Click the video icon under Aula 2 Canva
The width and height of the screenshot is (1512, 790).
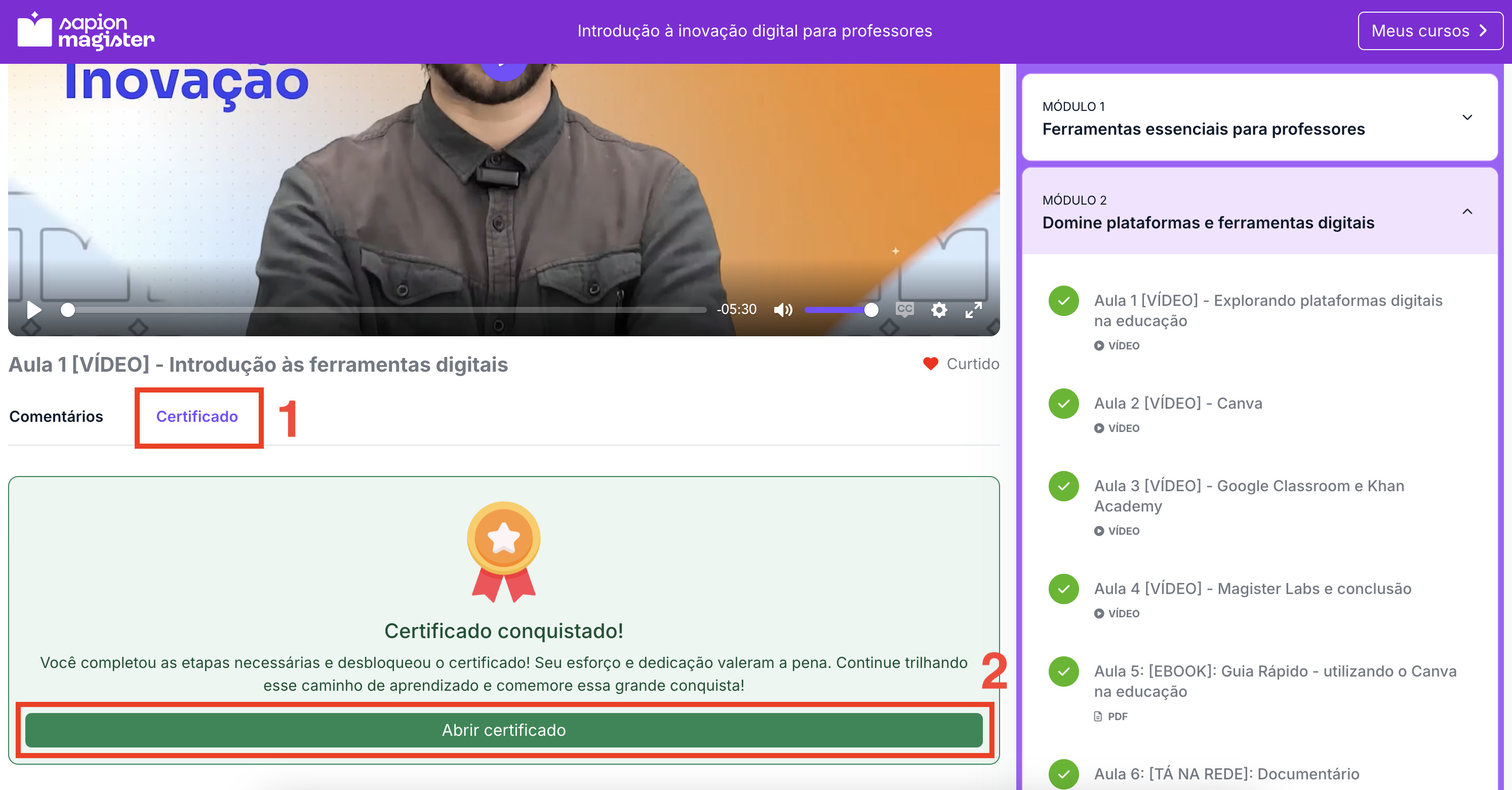[x=1099, y=428]
